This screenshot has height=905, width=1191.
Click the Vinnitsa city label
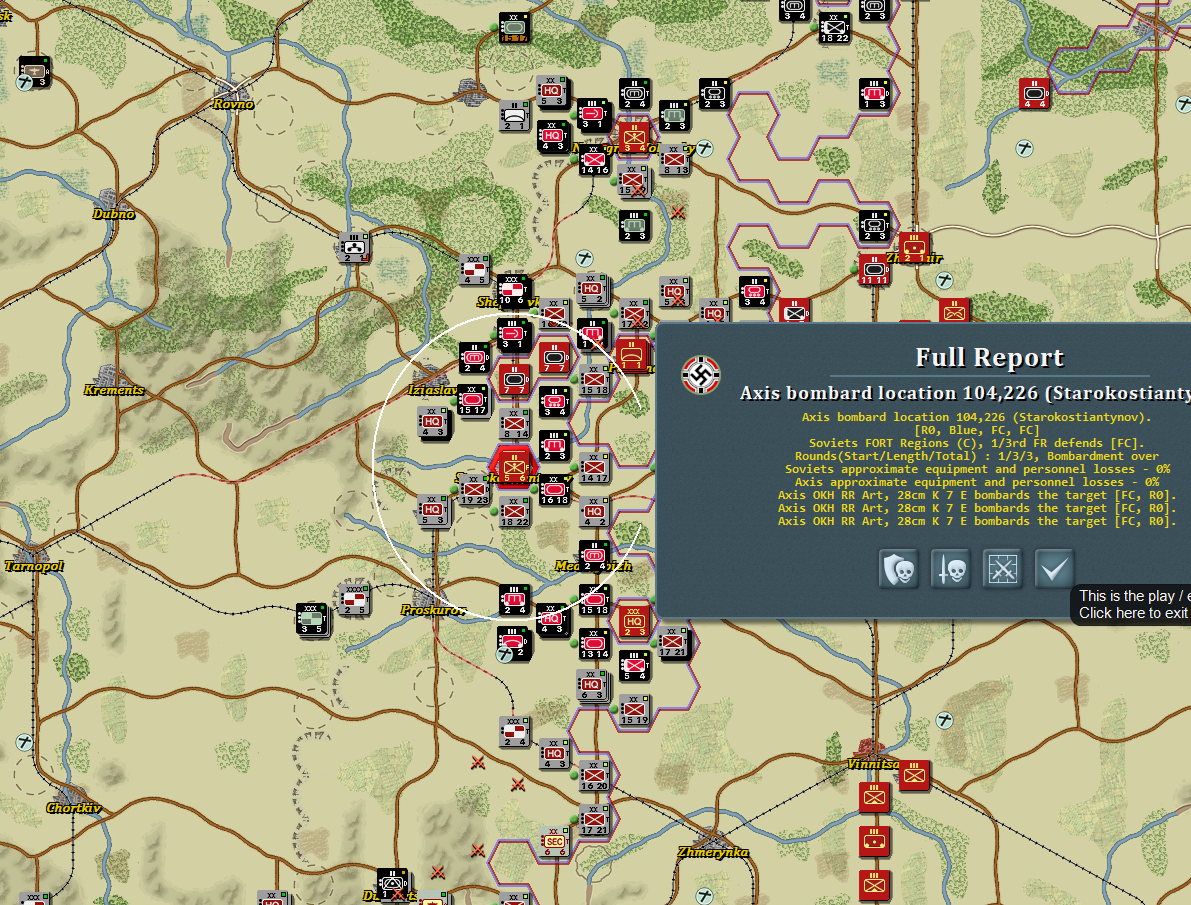click(873, 764)
